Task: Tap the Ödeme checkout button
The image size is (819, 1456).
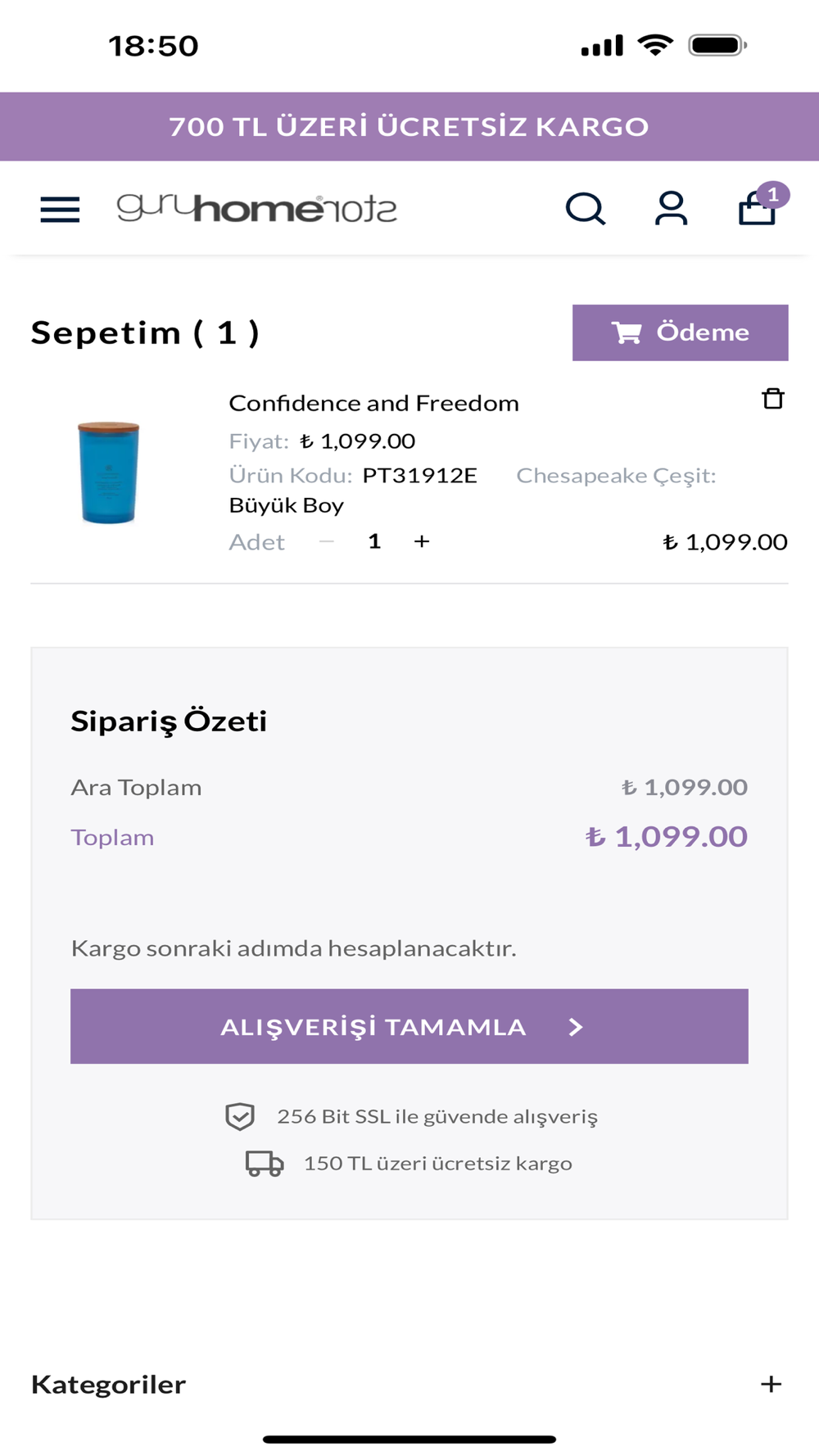Action: (680, 332)
